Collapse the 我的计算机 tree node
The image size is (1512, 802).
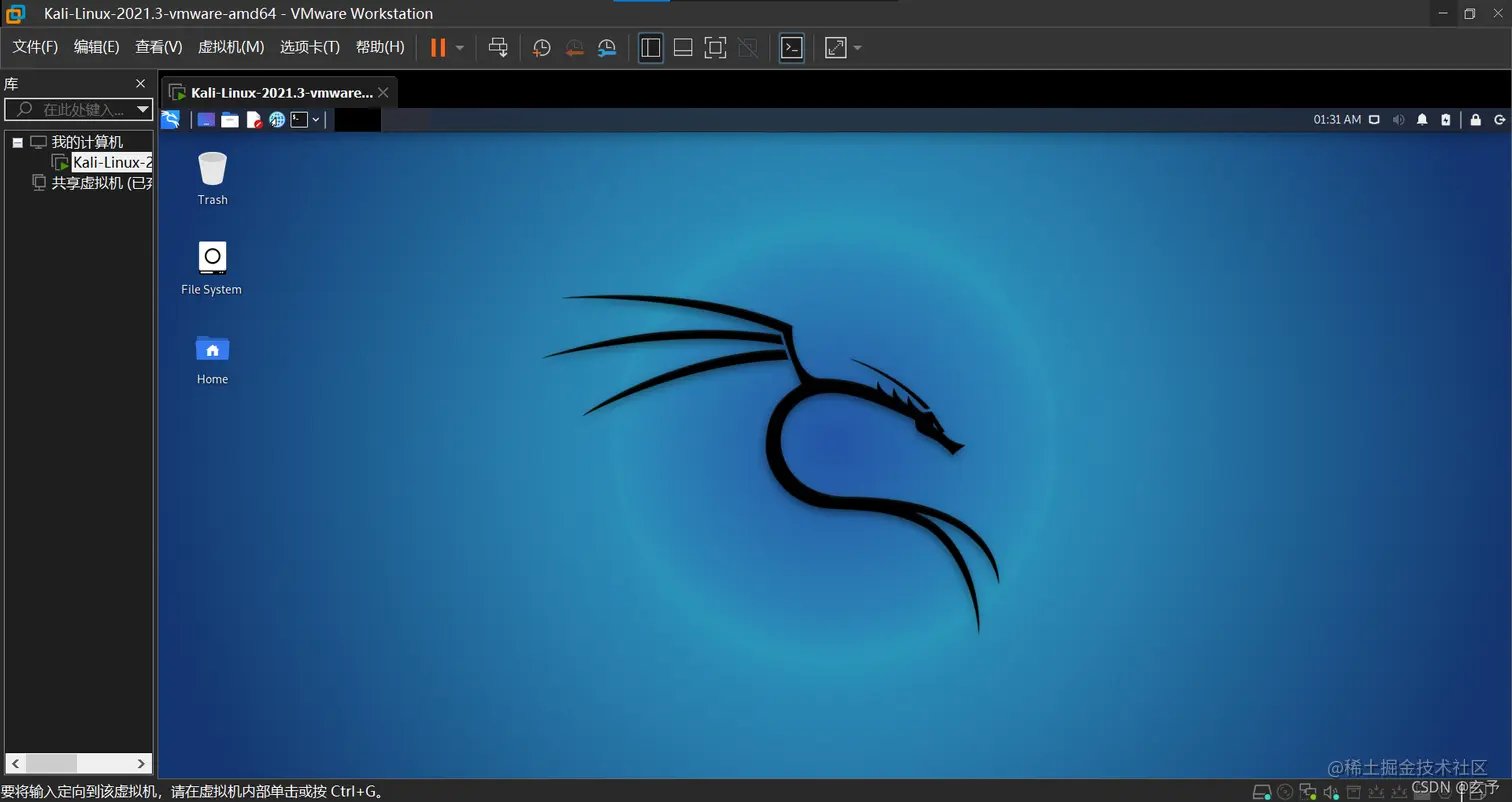tap(17, 142)
